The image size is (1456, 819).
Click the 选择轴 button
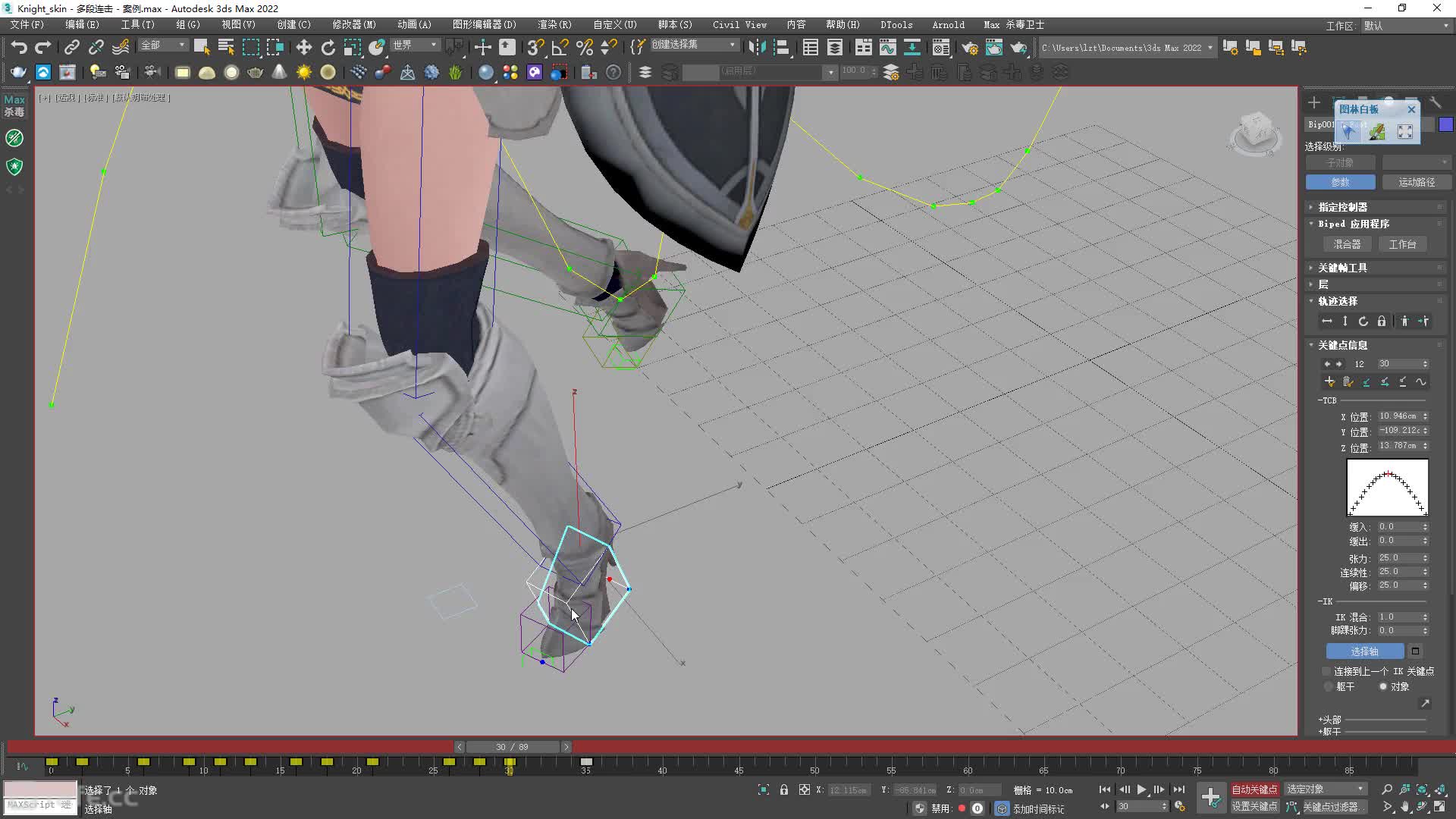(x=1364, y=651)
